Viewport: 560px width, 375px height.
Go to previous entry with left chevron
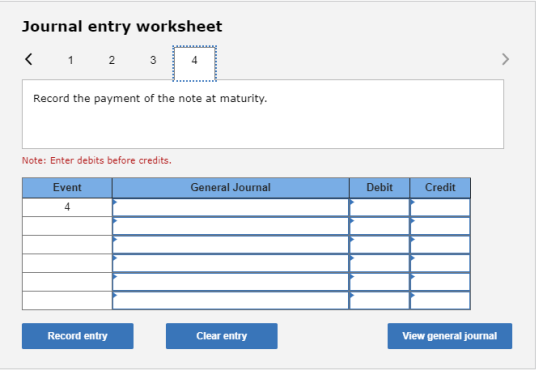[x=29, y=59]
